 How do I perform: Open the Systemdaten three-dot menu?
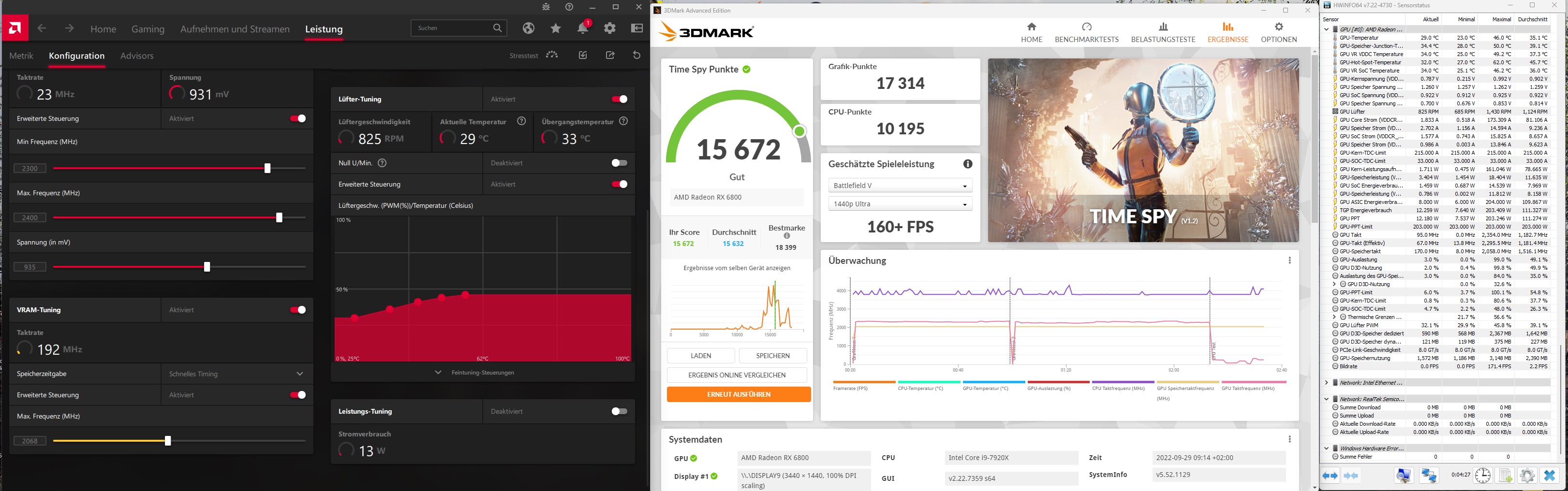click(x=1289, y=439)
